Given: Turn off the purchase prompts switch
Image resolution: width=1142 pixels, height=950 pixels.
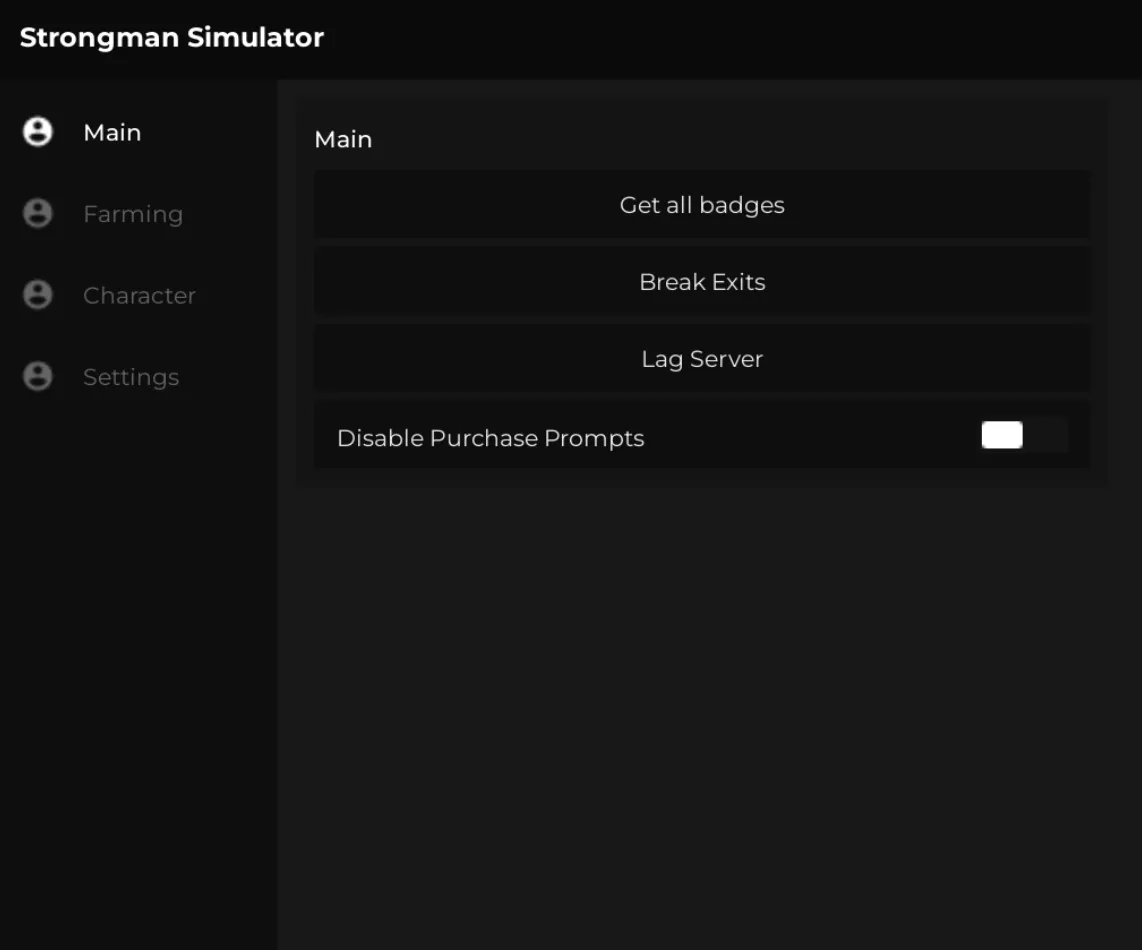Looking at the screenshot, I should [1022, 435].
